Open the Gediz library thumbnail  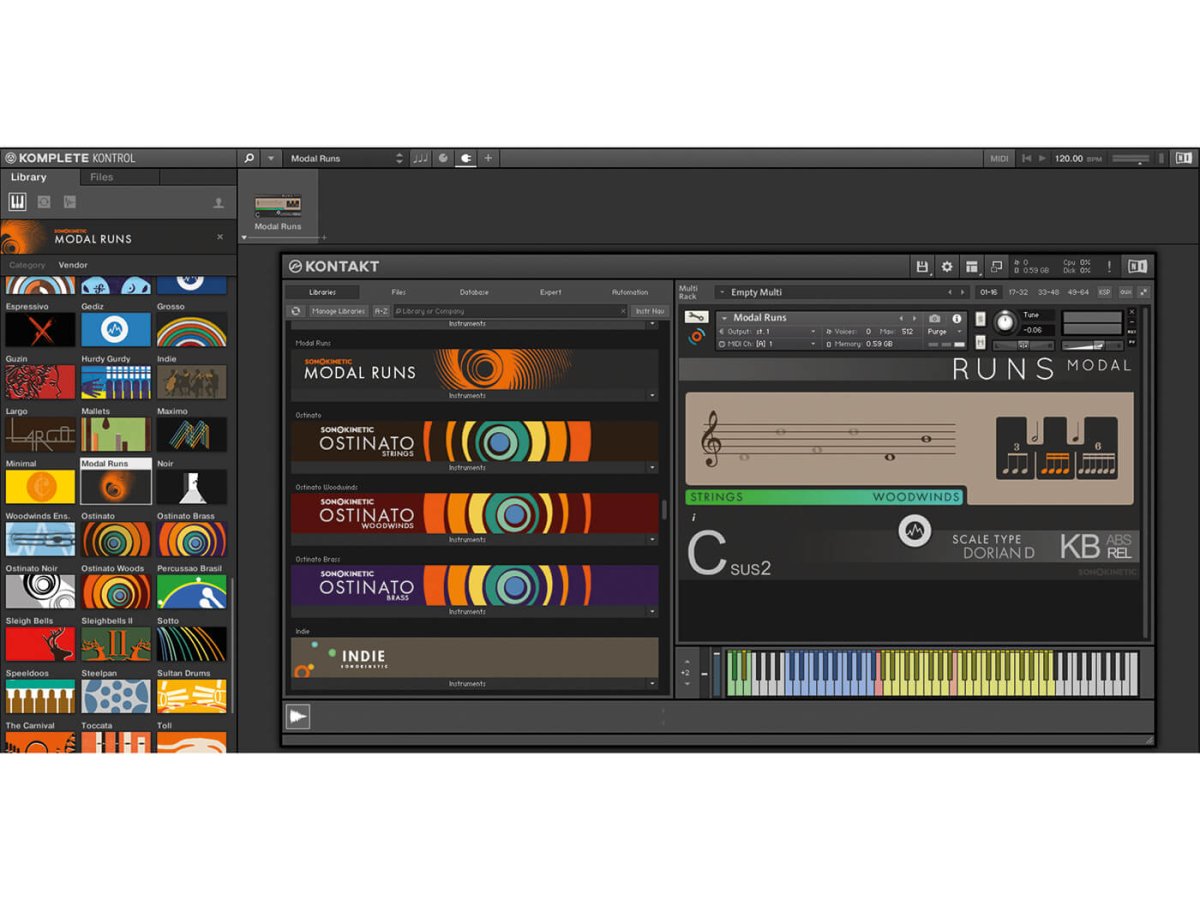116,329
